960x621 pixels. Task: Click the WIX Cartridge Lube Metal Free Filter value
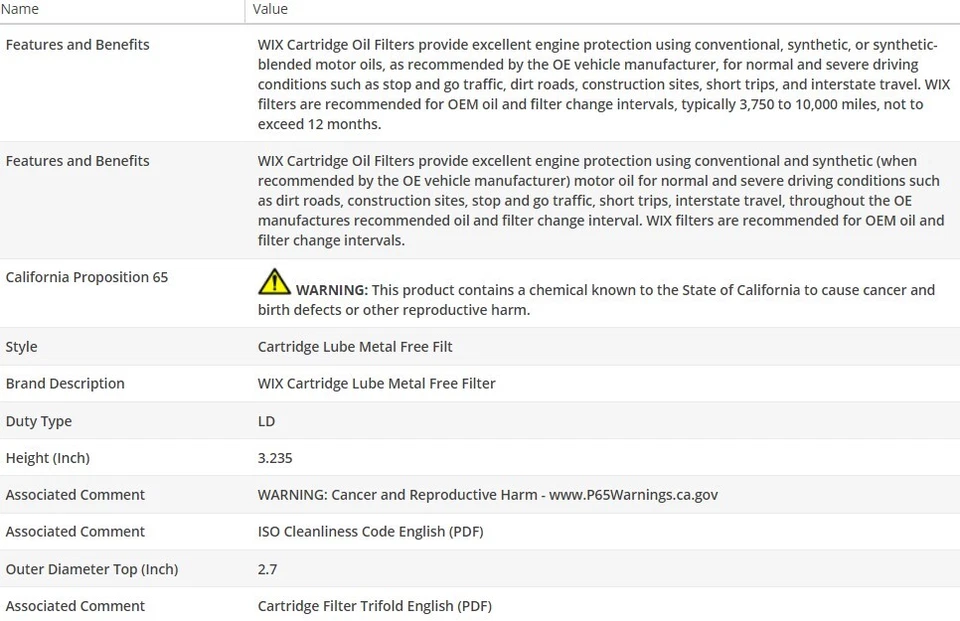(376, 384)
